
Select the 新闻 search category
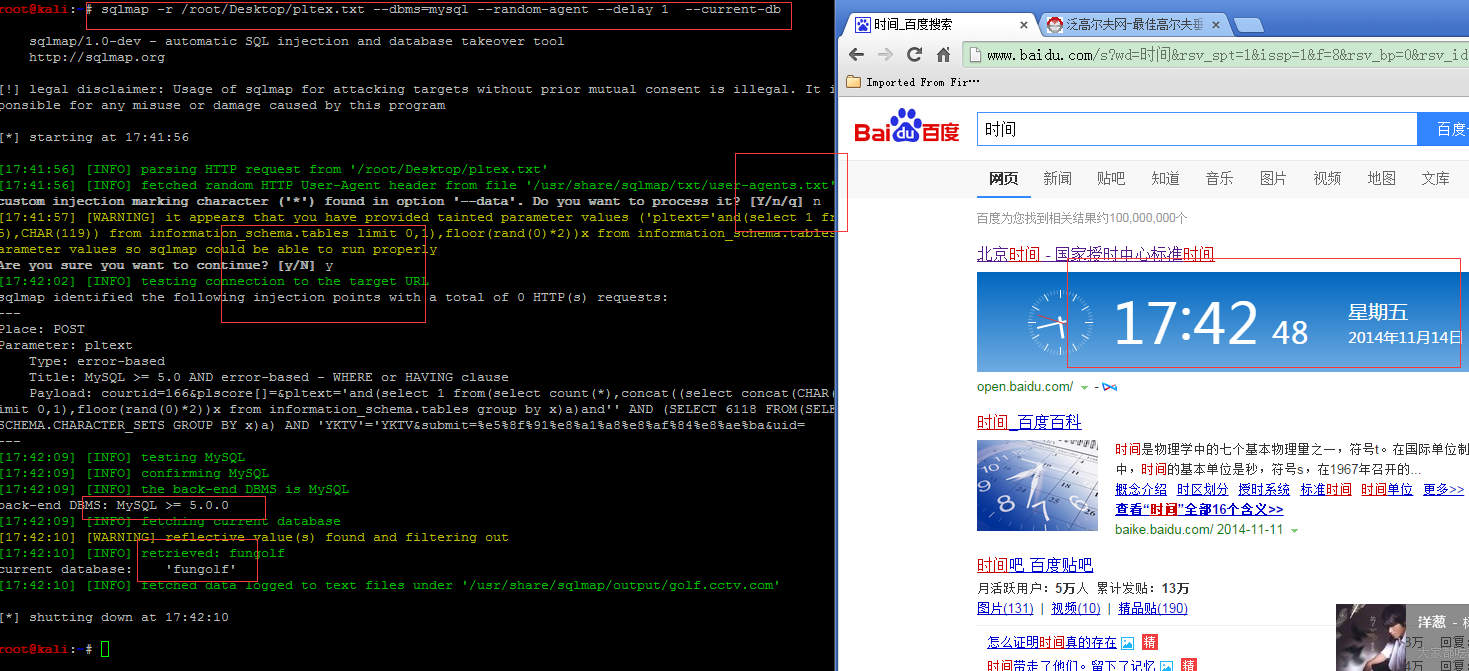click(1057, 178)
